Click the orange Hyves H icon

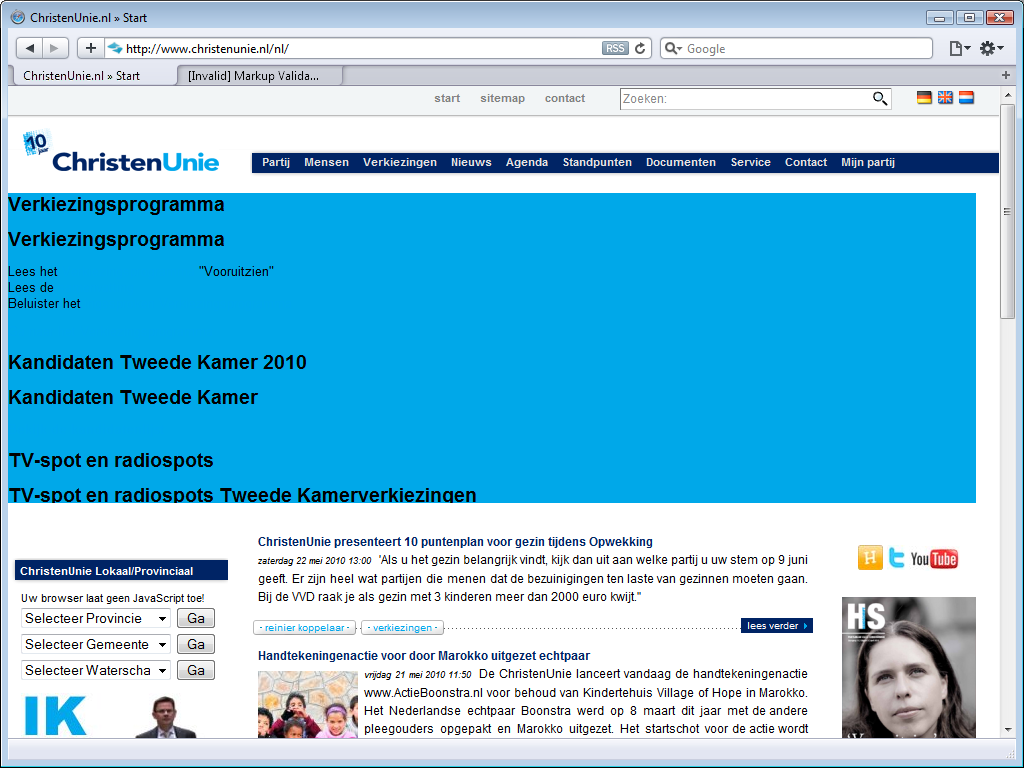pos(870,558)
